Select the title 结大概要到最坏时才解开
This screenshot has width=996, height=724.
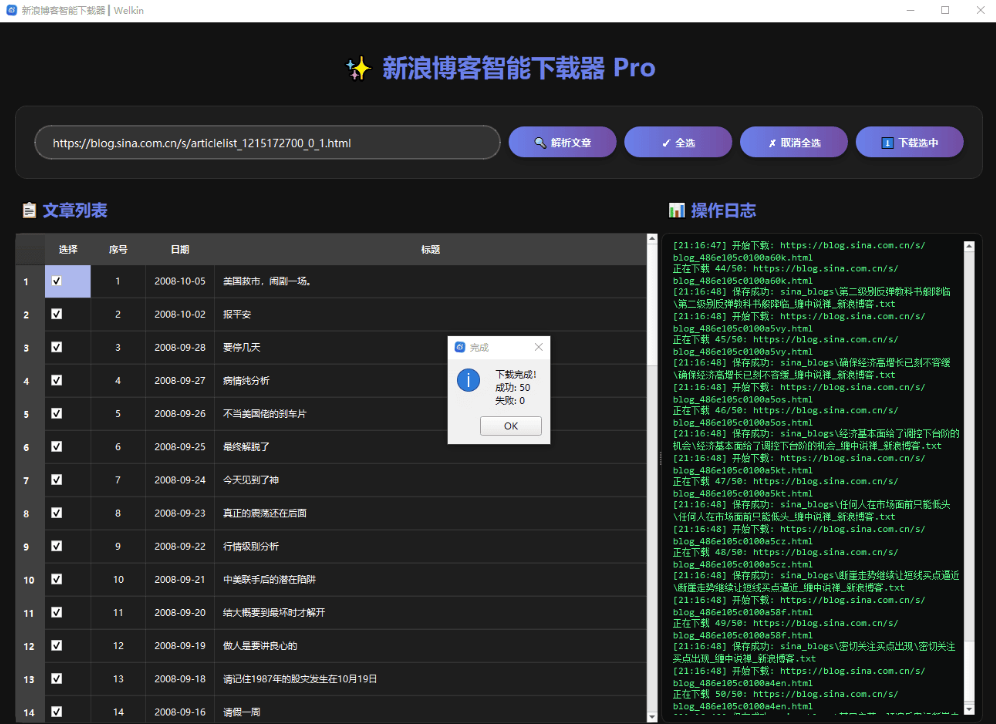coord(274,612)
